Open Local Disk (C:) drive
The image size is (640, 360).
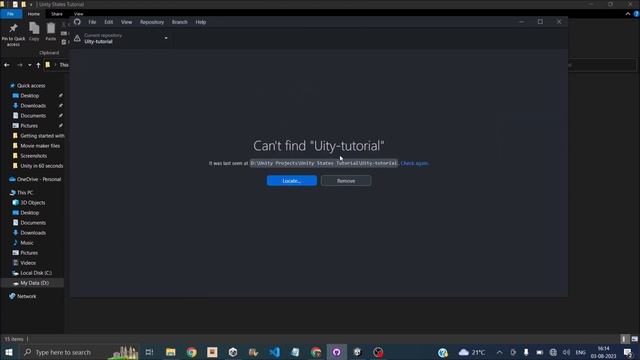36,273
